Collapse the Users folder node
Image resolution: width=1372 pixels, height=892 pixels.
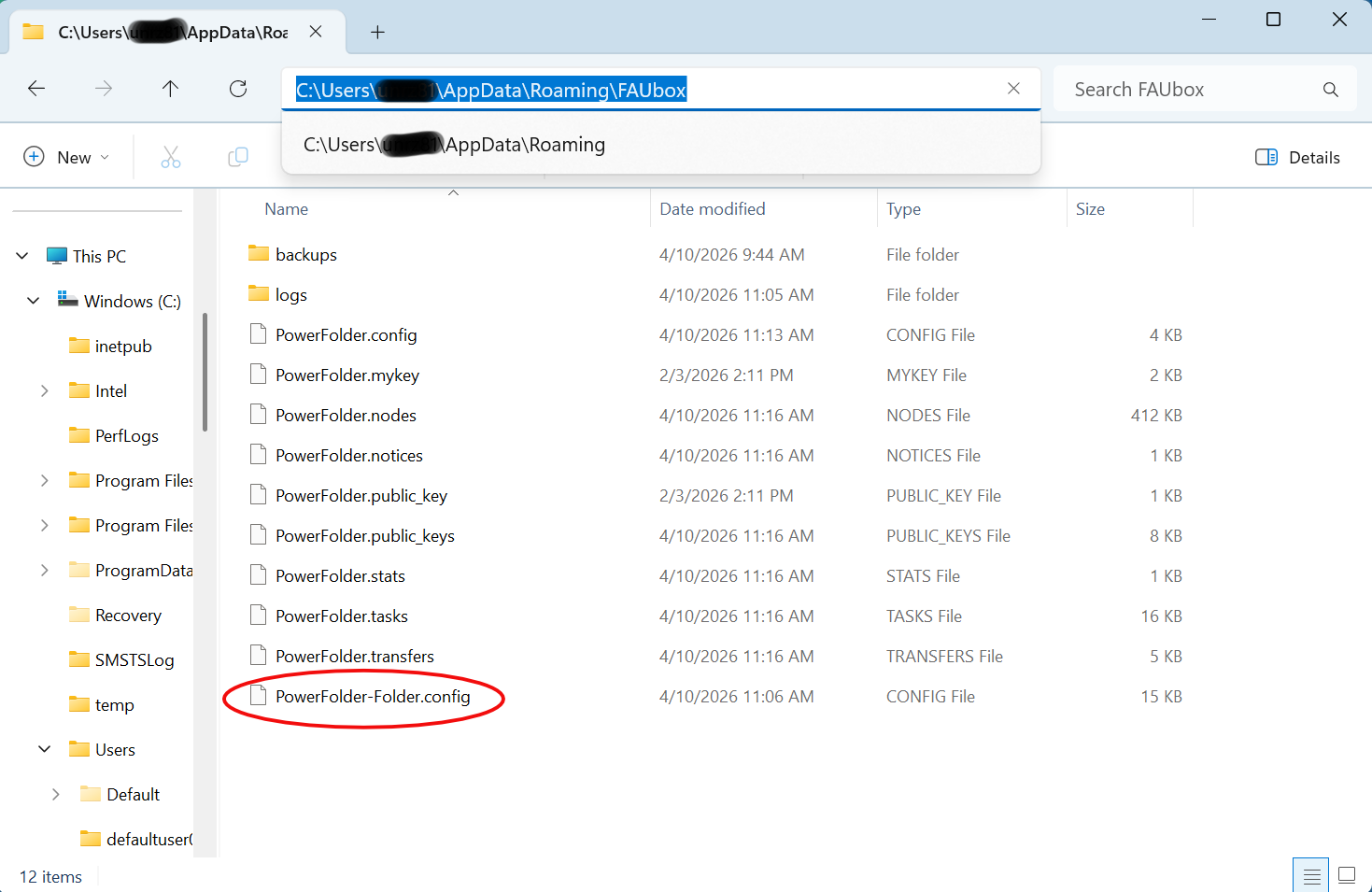[44, 750]
